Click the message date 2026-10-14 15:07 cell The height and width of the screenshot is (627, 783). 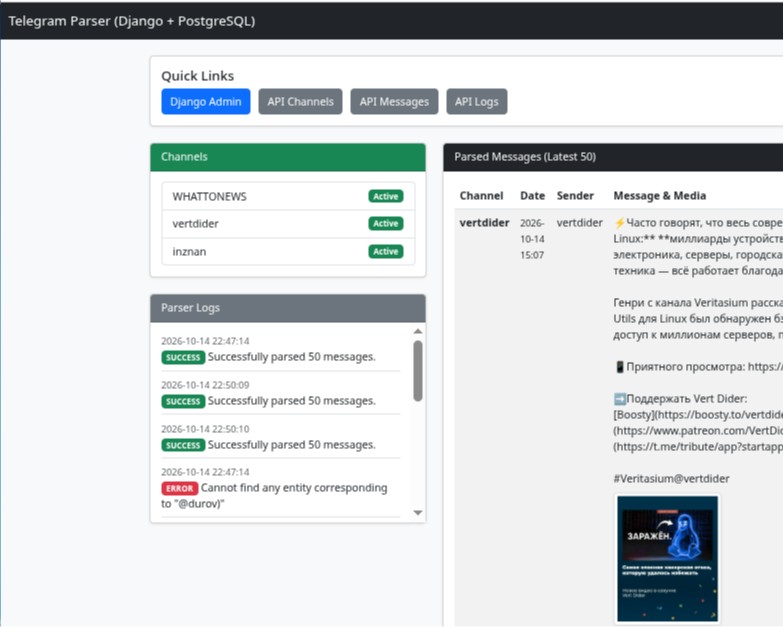(532, 239)
